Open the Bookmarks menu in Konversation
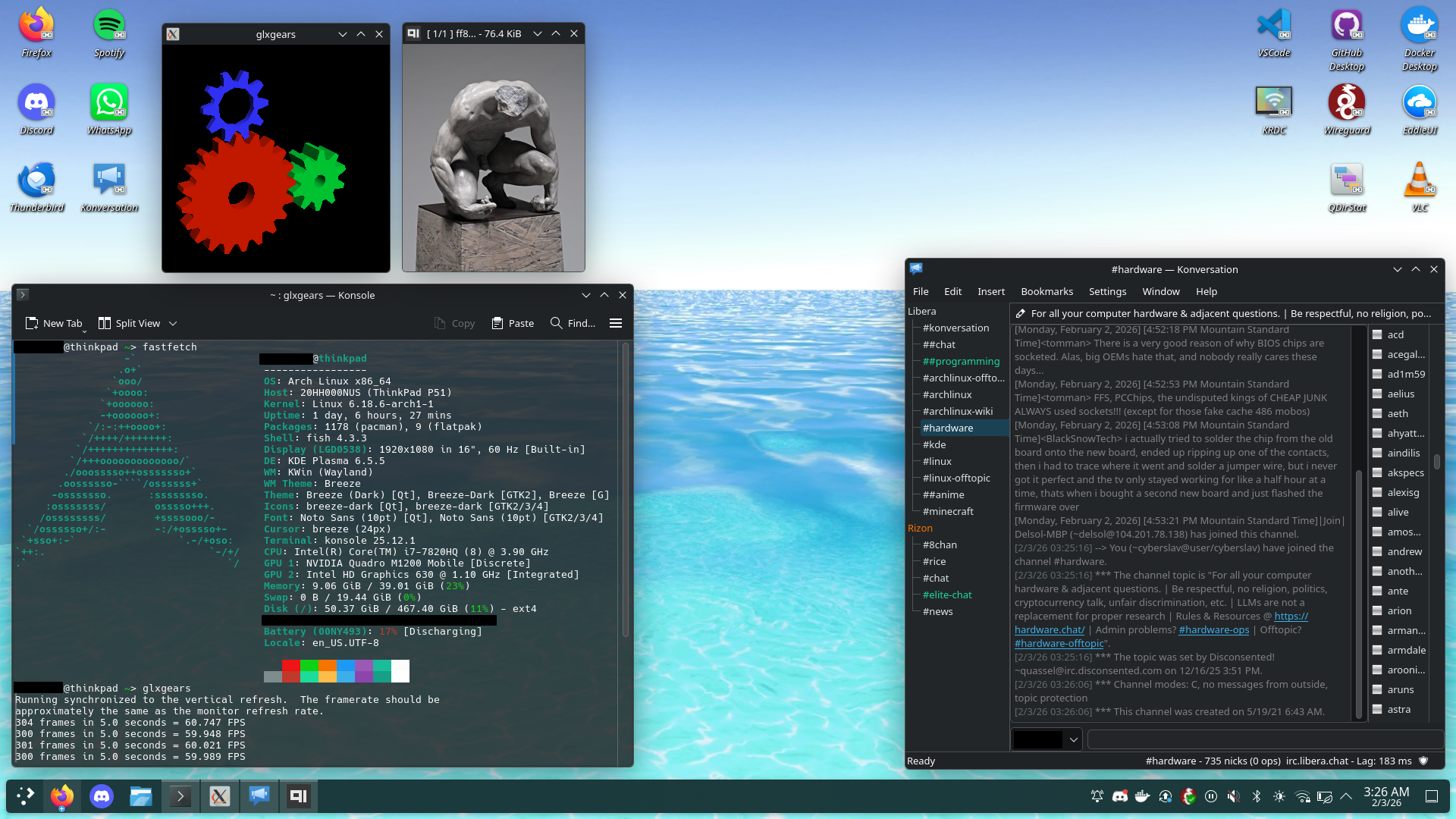 [1046, 291]
